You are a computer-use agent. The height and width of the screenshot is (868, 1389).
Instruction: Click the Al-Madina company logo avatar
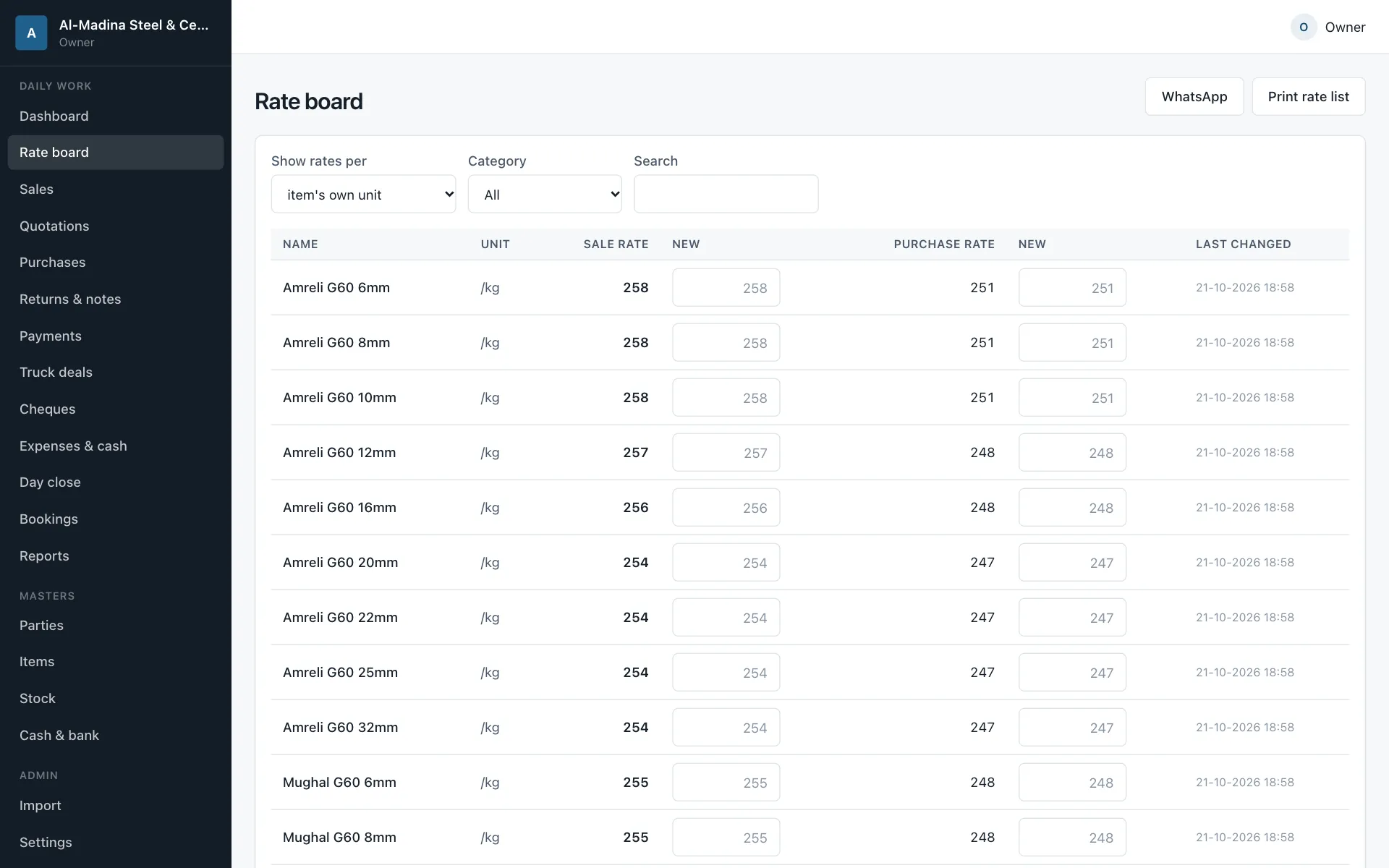(x=31, y=33)
